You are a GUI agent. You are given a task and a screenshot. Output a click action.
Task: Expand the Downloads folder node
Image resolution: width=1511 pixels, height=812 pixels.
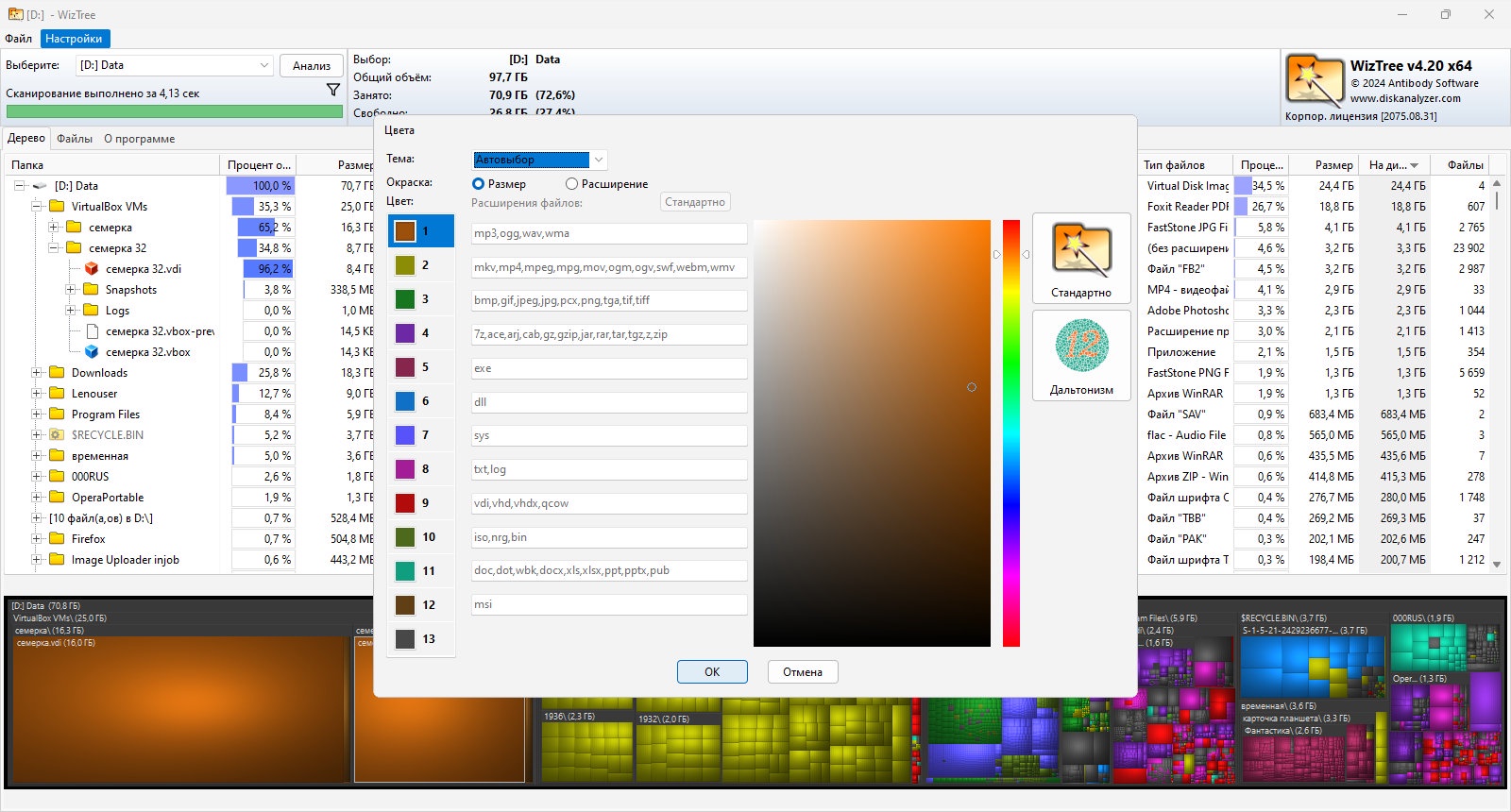click(37, 373)
